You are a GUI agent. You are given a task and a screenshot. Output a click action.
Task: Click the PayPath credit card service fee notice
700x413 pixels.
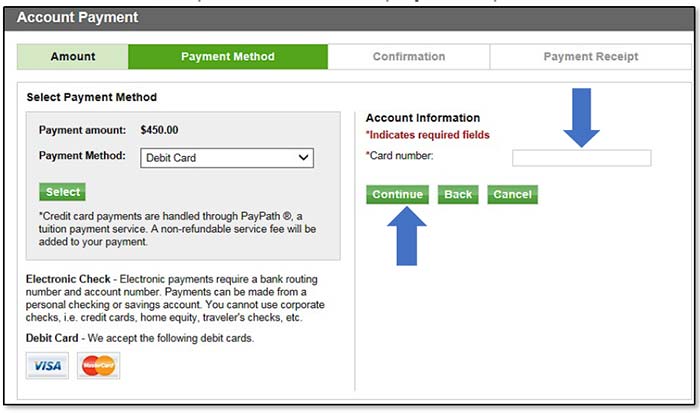(x=178, y=229)
